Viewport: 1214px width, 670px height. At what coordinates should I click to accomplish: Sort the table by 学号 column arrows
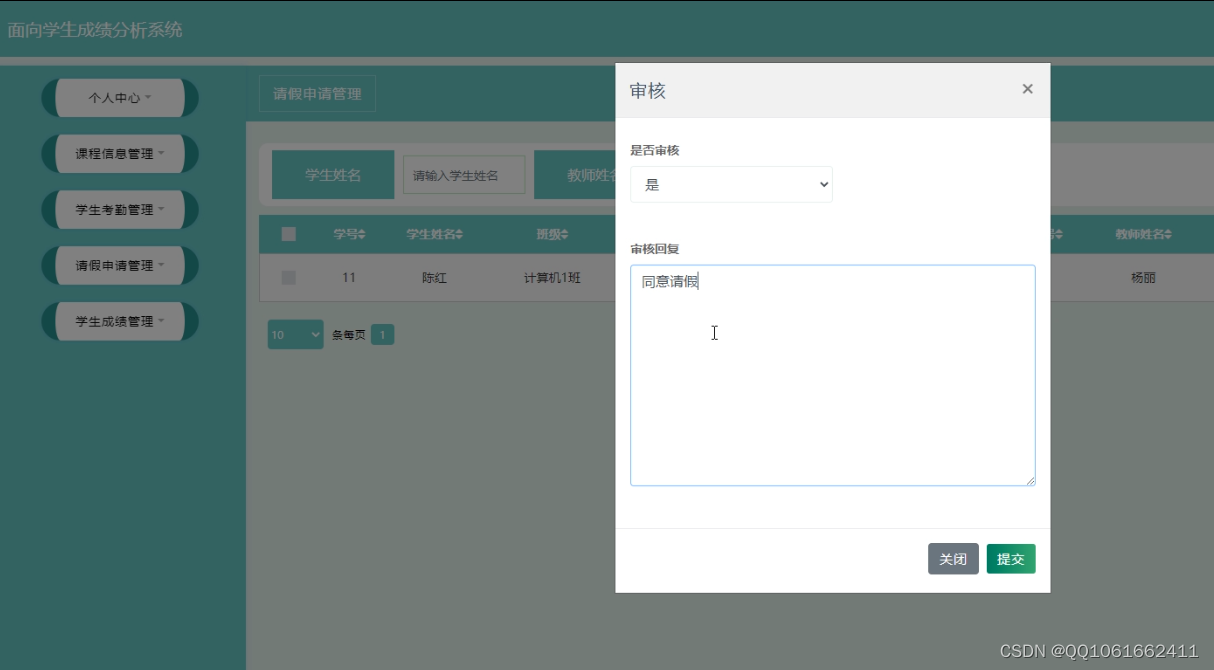[x=360, y=233]
